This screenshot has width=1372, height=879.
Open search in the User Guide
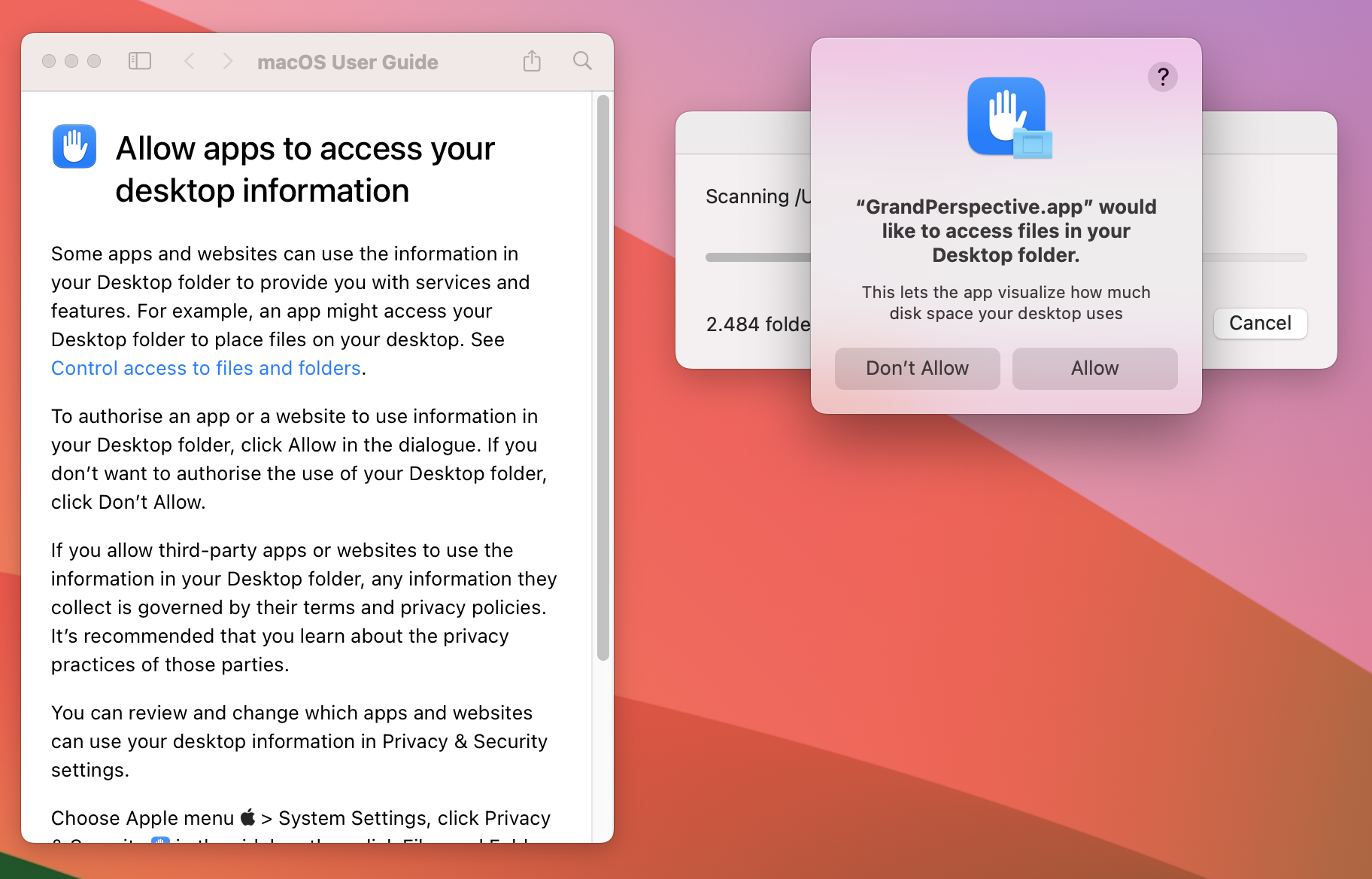tap(582, 61)
